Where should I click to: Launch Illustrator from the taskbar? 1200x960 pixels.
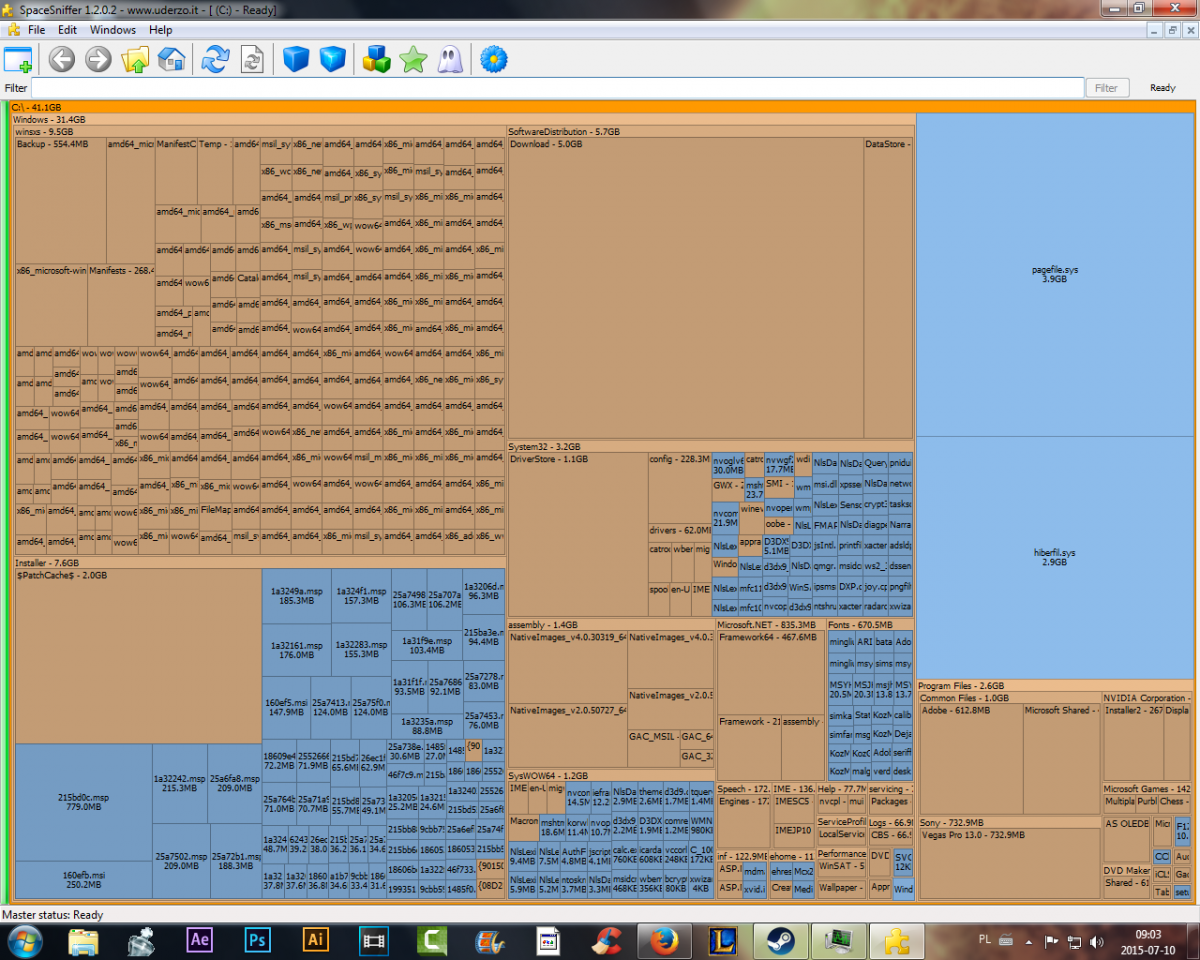[x=316, y=941]
